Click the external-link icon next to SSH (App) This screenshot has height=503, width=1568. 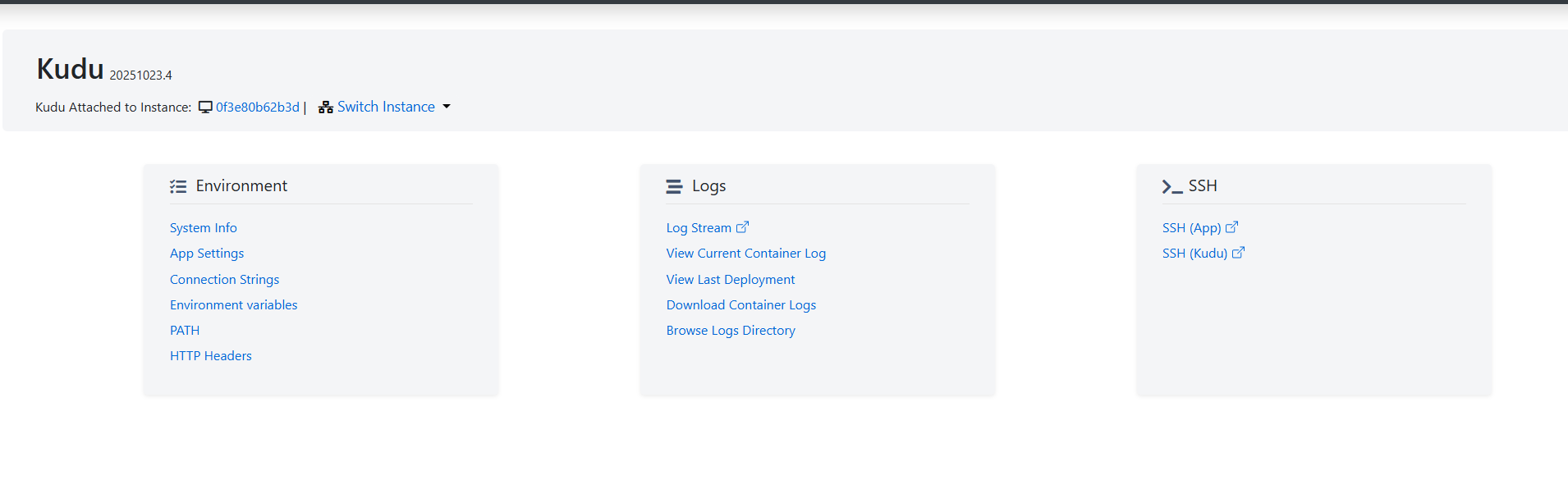[x=1231, y=227]
